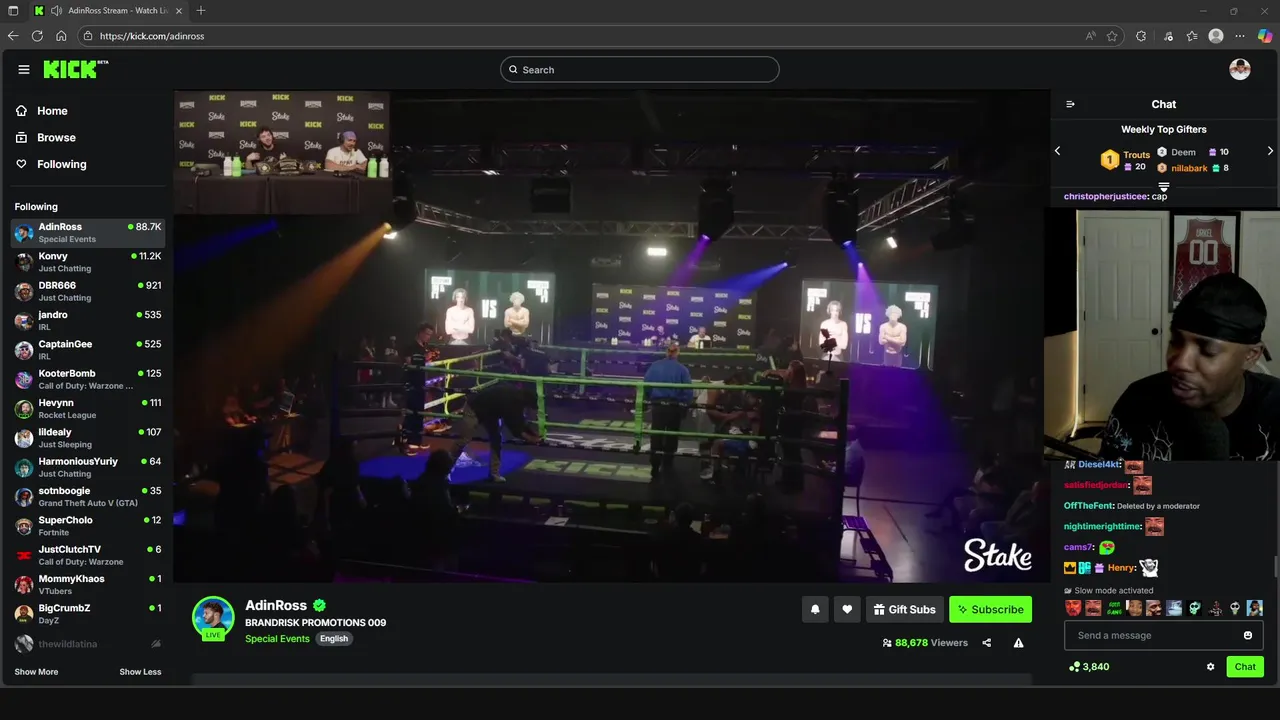Insert the green 'gang' text emote
The height and width of the screenshot is (720, 1280).
coord(1113,608)
